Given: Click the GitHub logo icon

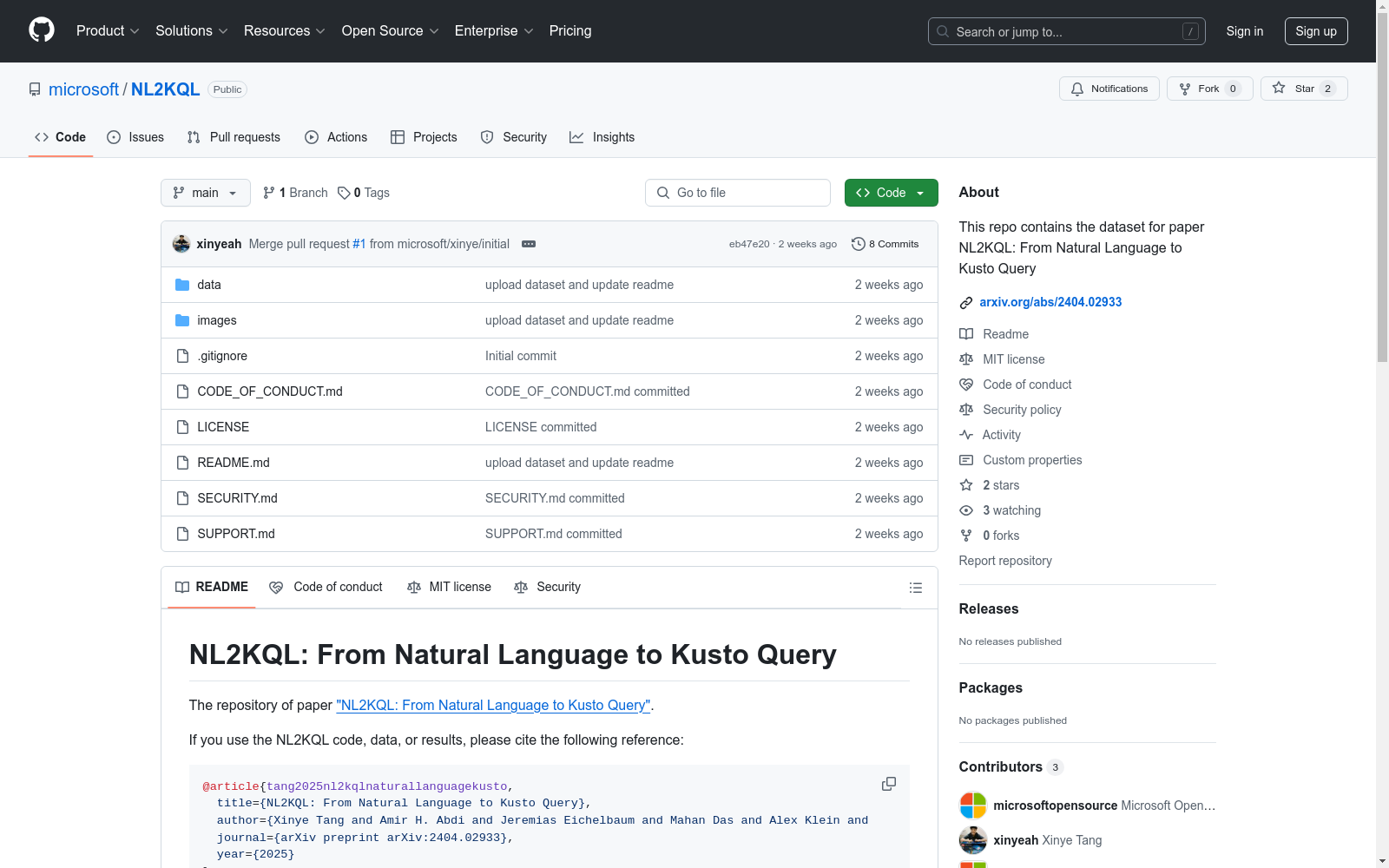Looking at the screenshot, I should point(42,30).
